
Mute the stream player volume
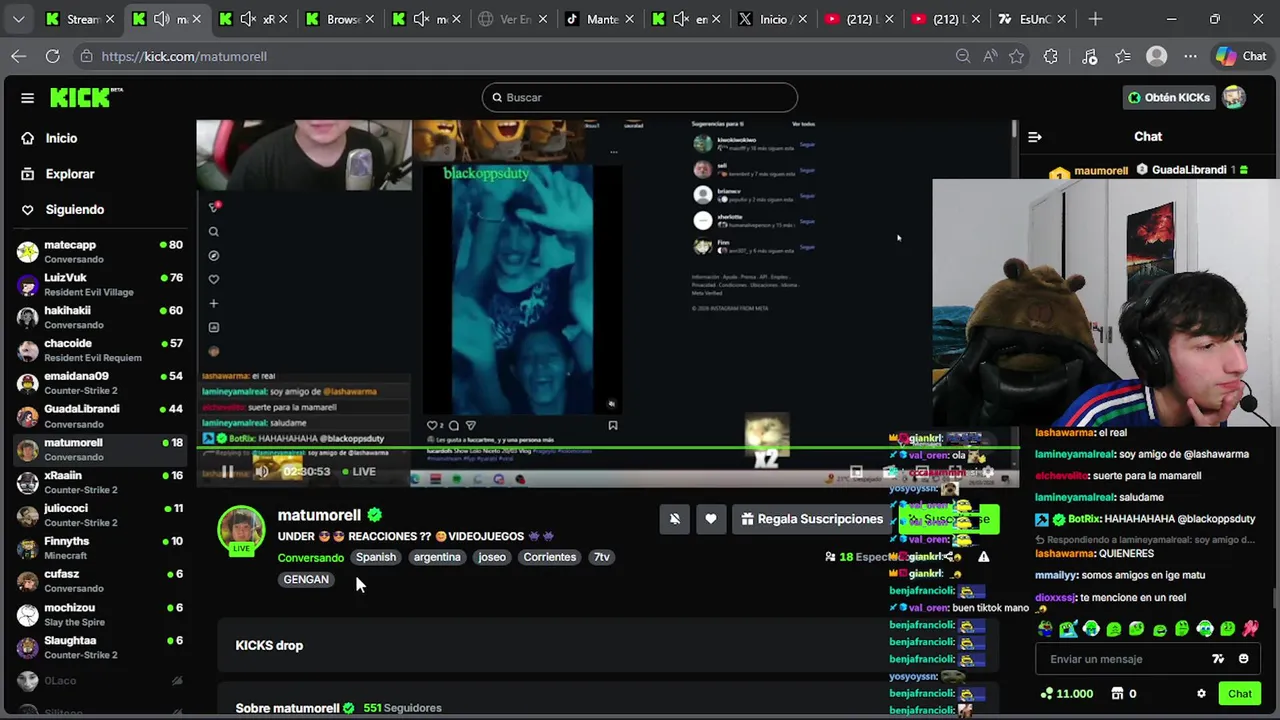[262, 472]
